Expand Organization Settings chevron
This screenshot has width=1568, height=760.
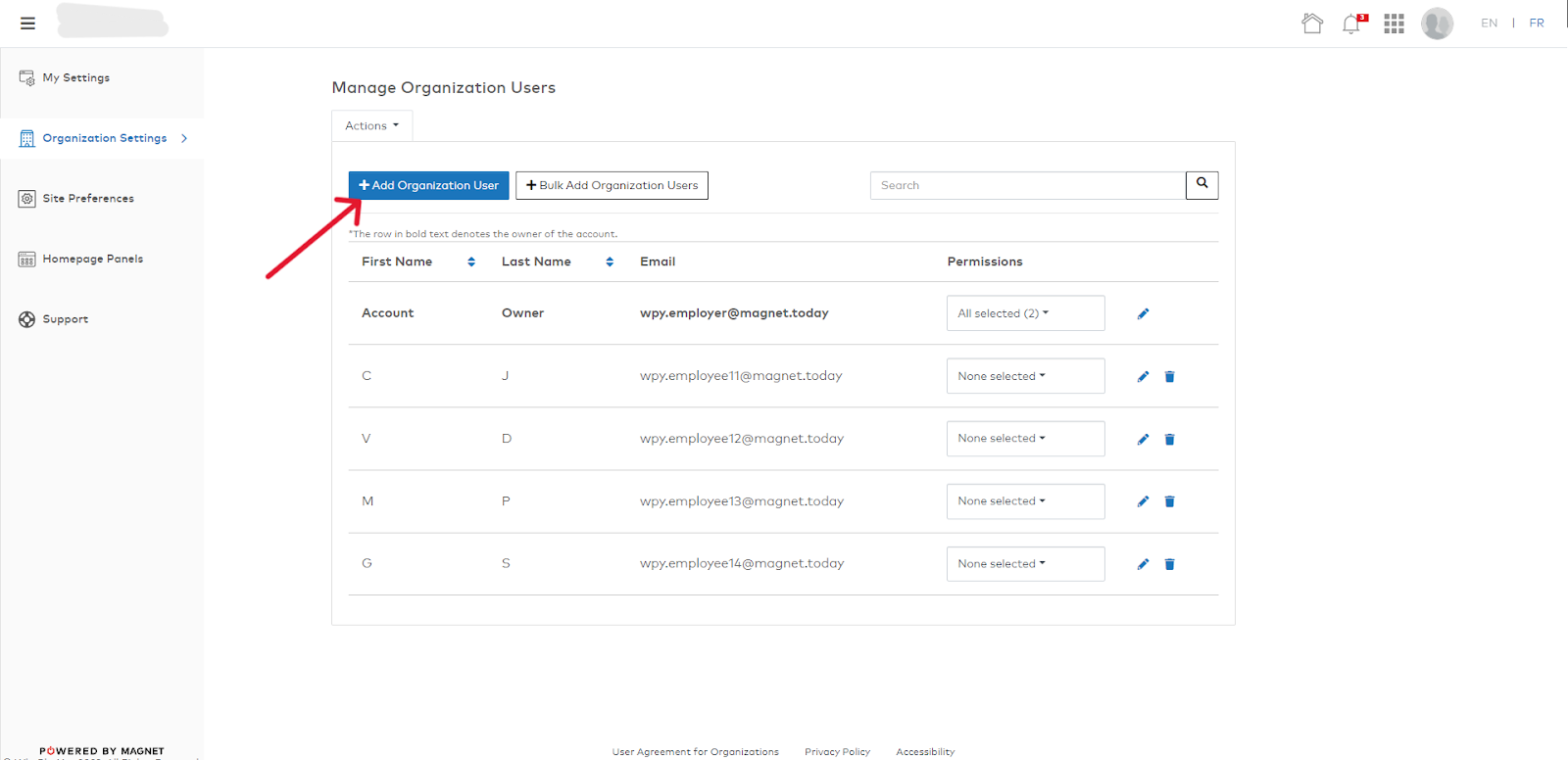[x=184, y=138]
